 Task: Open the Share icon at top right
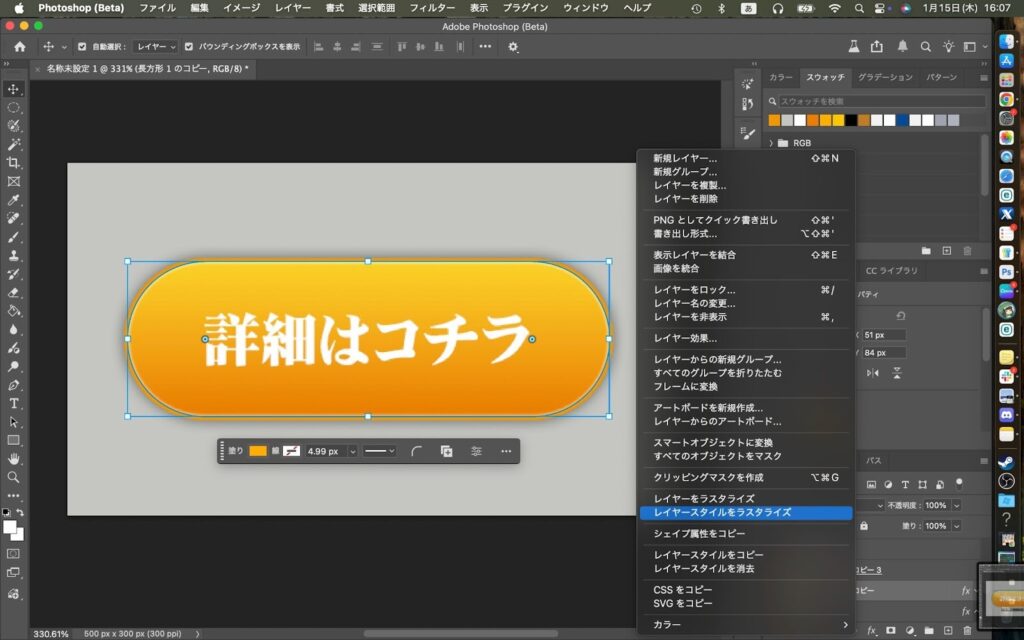[x=877, y=46]
